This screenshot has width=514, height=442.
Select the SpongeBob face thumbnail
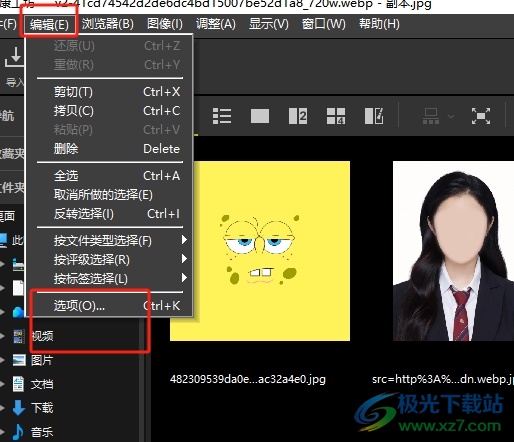click(x=260, y=251)
